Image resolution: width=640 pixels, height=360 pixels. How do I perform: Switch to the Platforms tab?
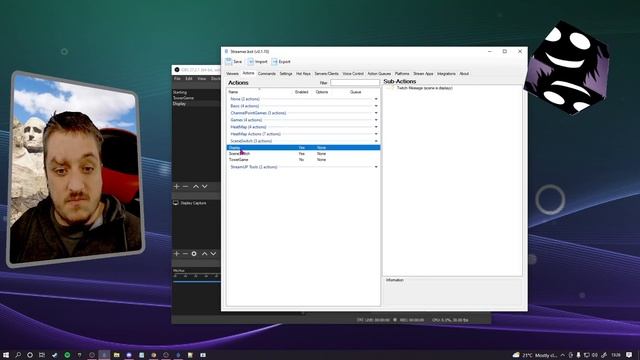[402, 73]
